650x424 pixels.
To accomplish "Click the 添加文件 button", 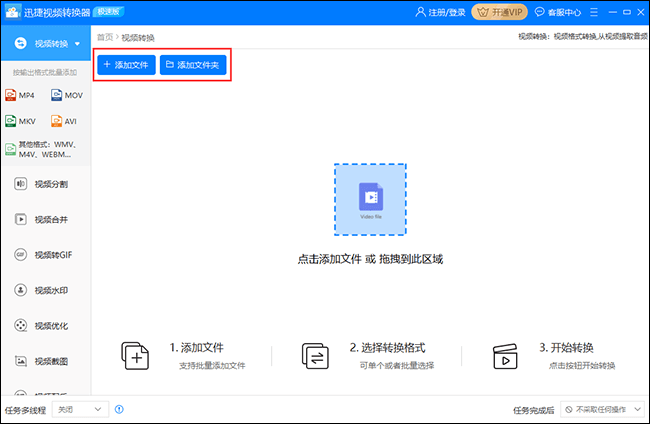I will [126, 65].
